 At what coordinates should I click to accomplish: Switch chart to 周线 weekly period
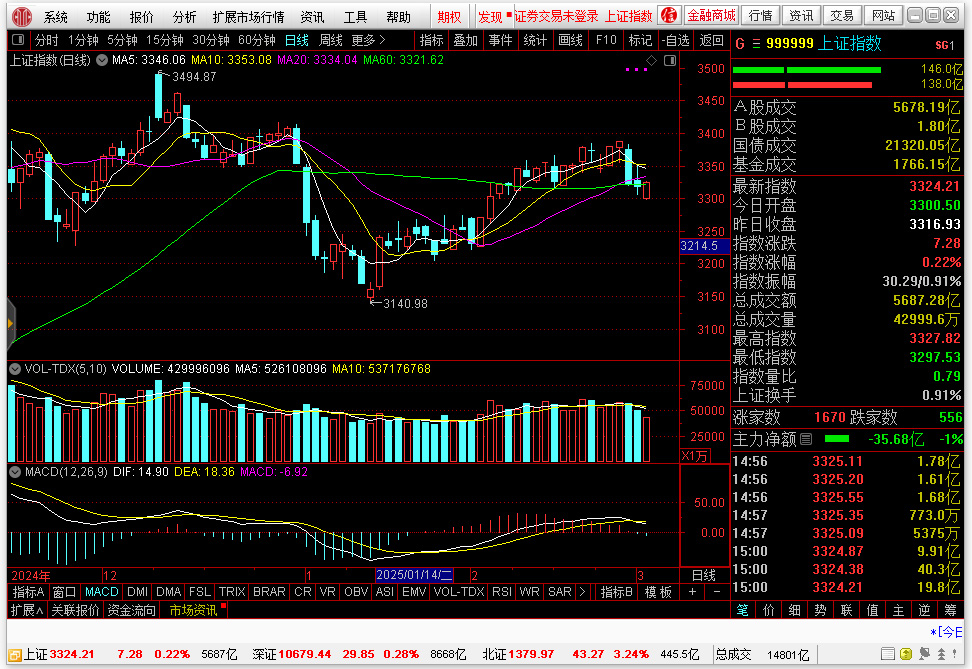point(331,40)
